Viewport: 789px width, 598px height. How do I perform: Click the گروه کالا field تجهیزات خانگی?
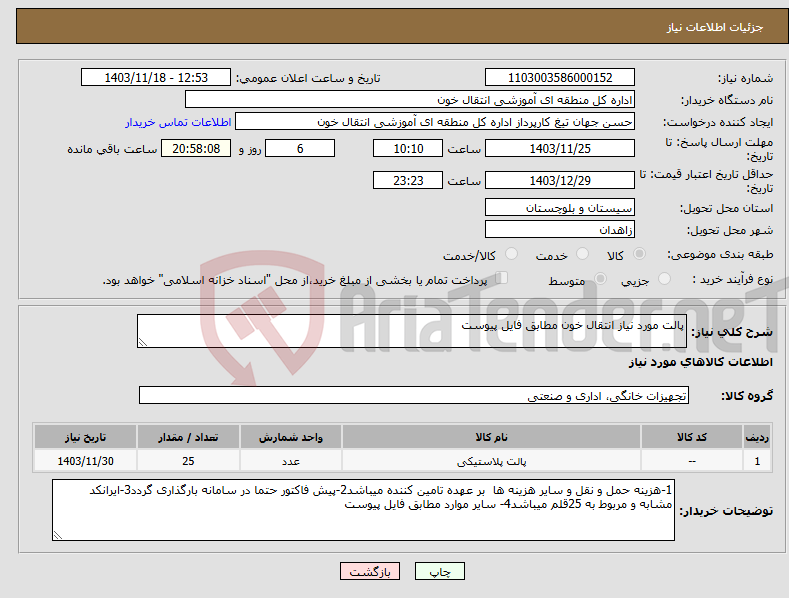point(414,396)
